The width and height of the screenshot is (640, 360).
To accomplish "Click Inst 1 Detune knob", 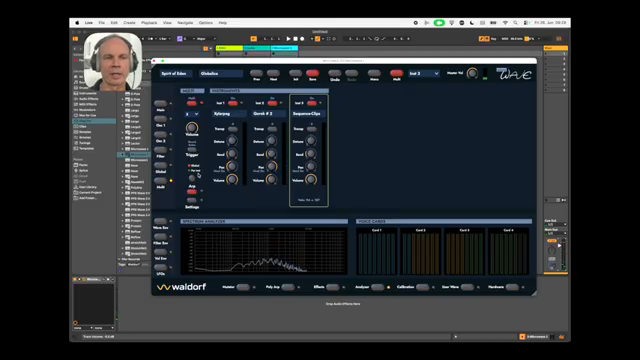I will [x=232, y=141].
